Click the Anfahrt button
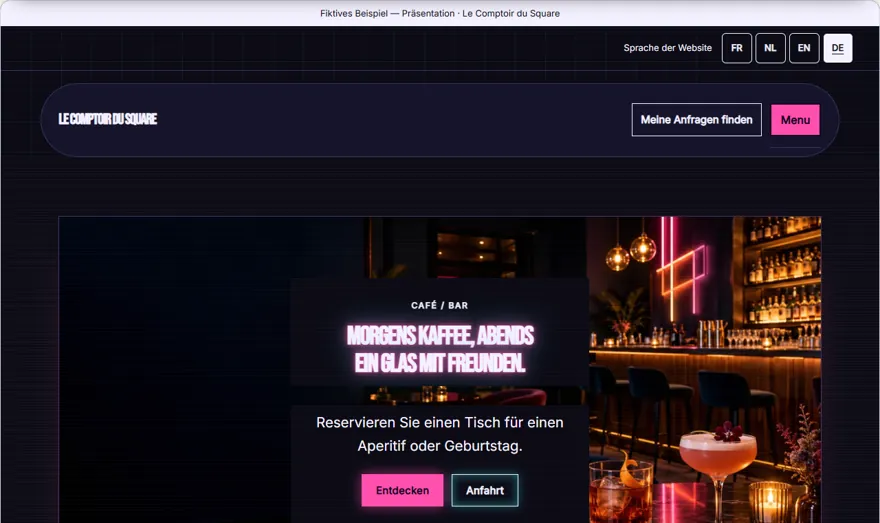 point(485,490)
